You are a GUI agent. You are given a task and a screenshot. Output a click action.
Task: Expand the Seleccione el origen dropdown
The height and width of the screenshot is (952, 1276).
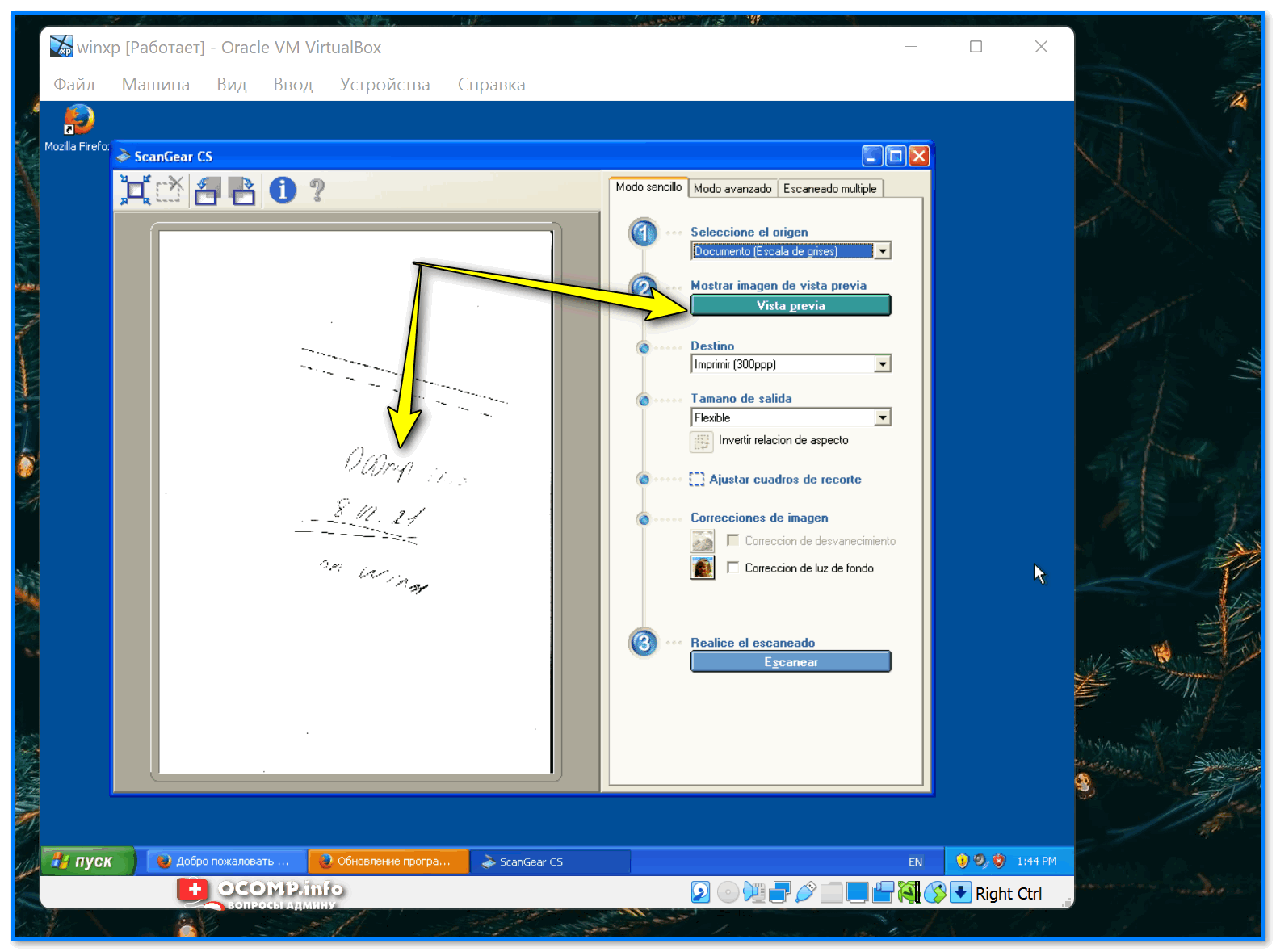pyautogui.click(x=883, y=251)
